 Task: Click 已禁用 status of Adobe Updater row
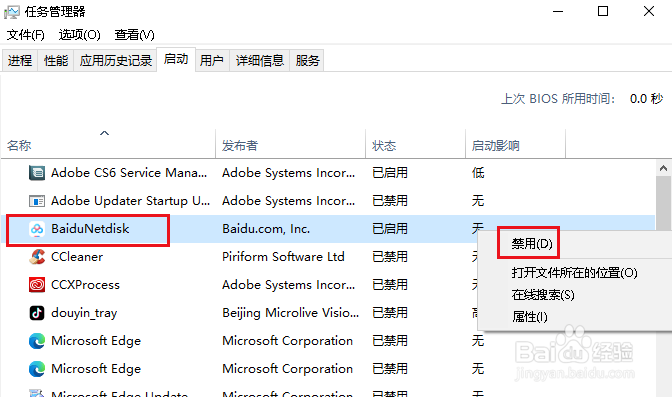(390, 201)
